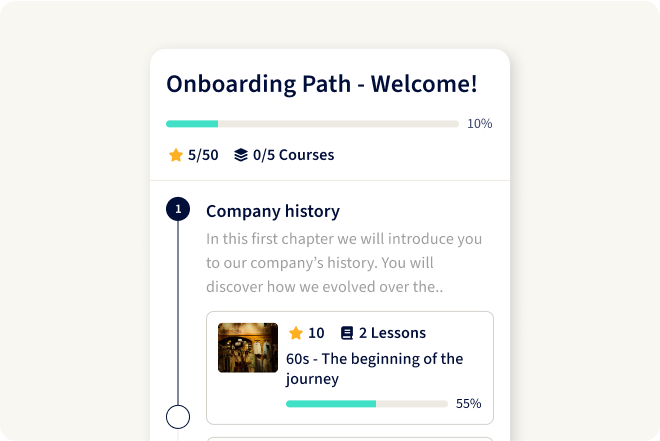Click the overall onboarding progress bar
Viewport: 660px width, 441px height.
point(312,124)
